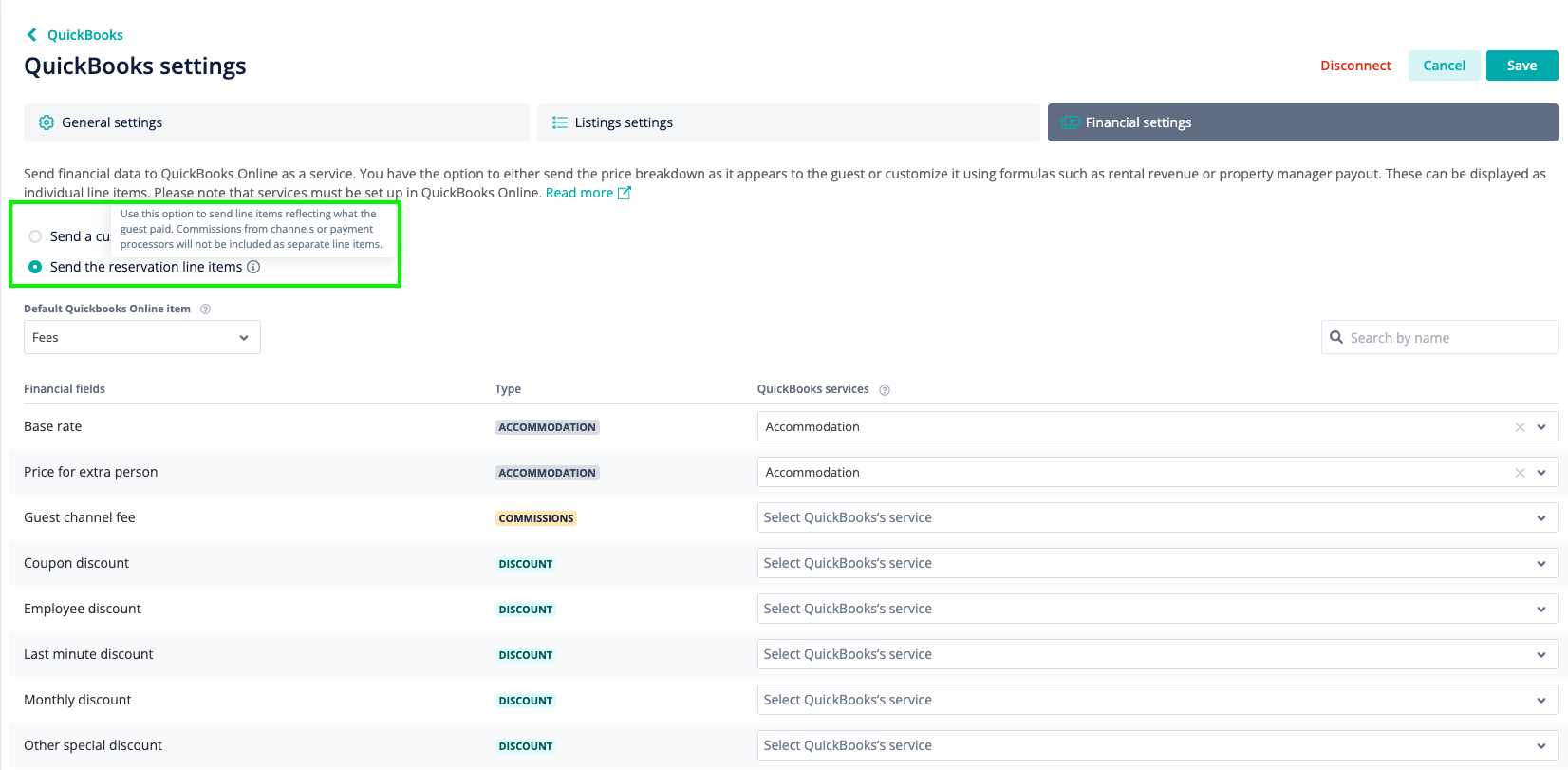Click the Base rate field name
Viewport: 1568px width, 770px height.
click(53, 426)
